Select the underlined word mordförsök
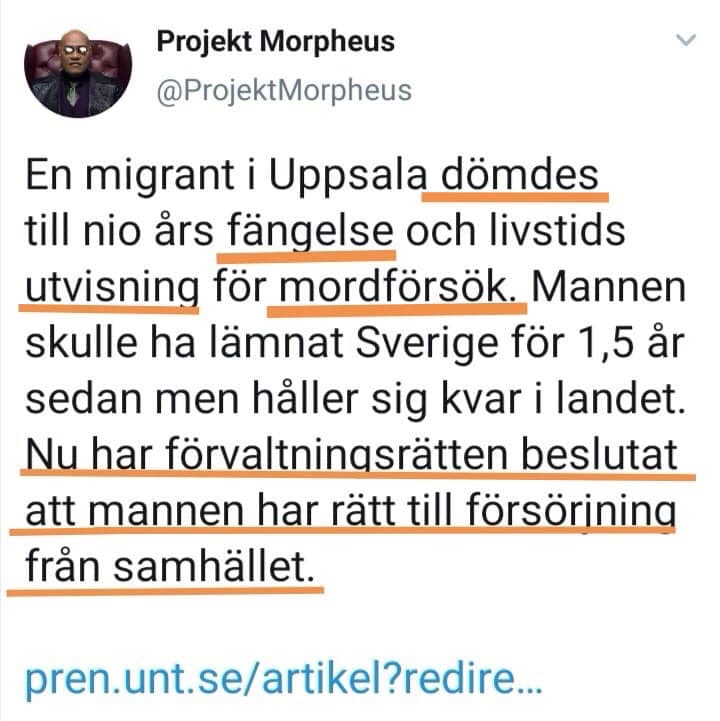Image resolution: width=720 pixels, height=721 pixels. (x=398, y=287)
